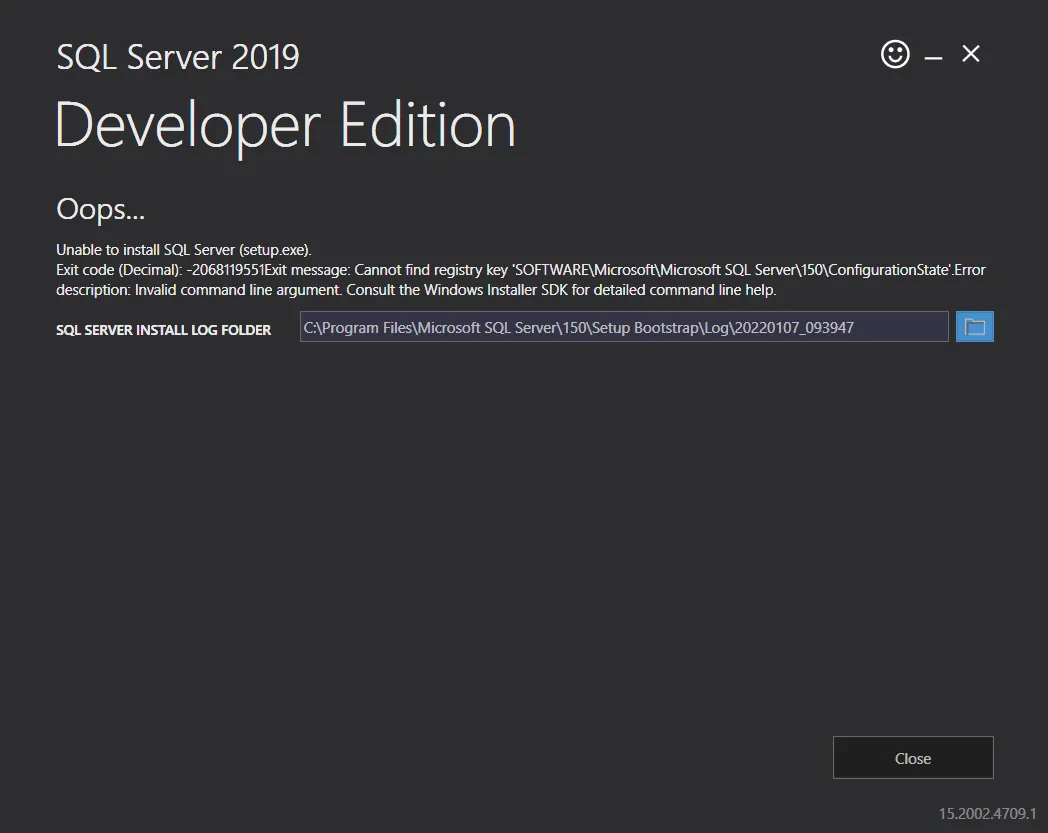This screenshot has width=1048, height=833.
Task: Close the installer with the X button
Action: tap(970, 54)
